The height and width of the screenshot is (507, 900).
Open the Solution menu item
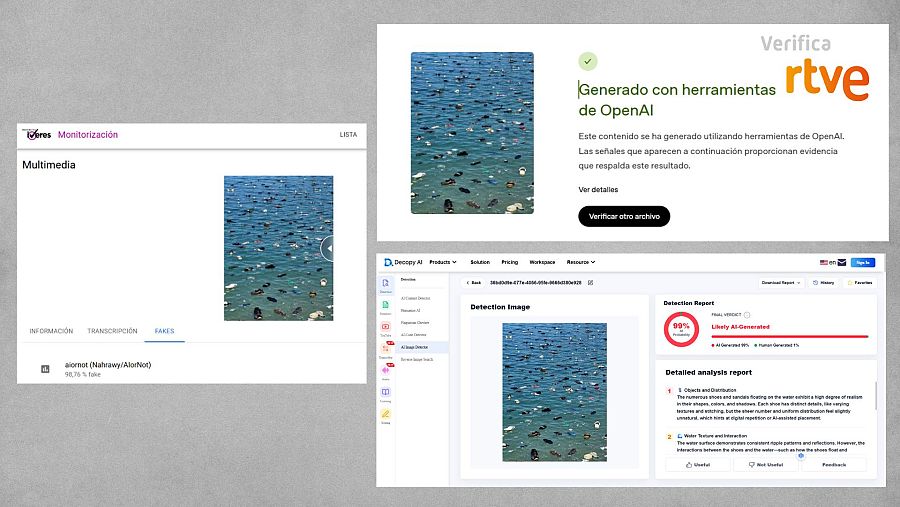point(480,262)
